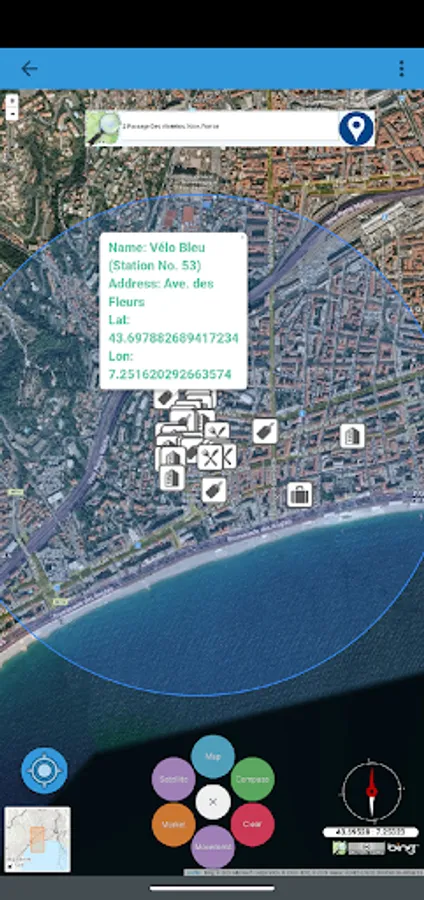
Task: Click the Ave. des Fleurs address text
Action: click(x=161, y=293)
